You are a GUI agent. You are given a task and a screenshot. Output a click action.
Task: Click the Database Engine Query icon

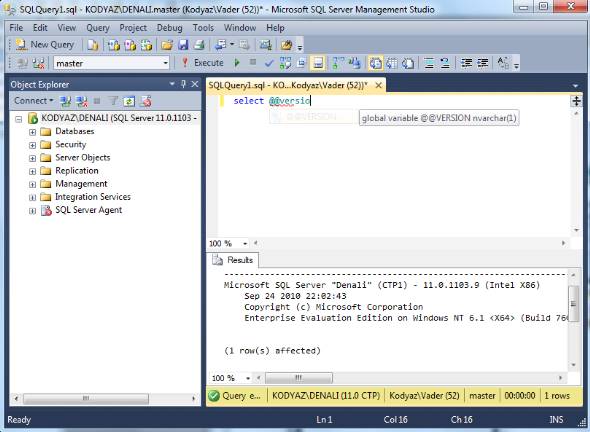point(93,45)
